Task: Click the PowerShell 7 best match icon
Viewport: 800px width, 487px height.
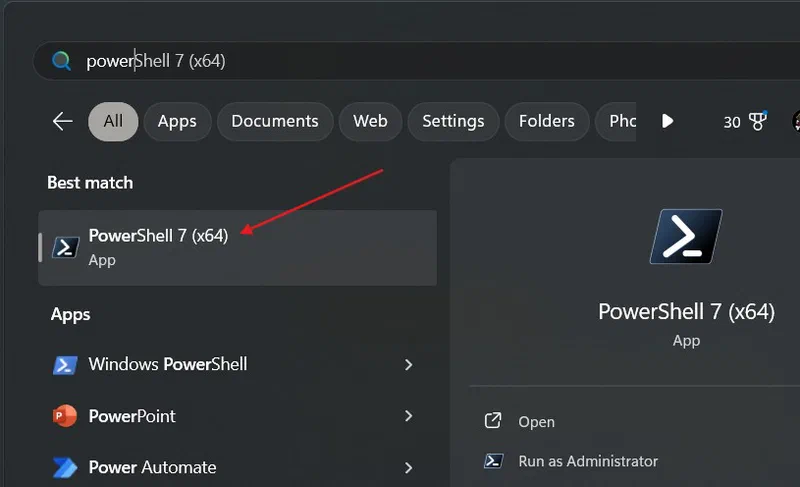Action: coord(65,248)
